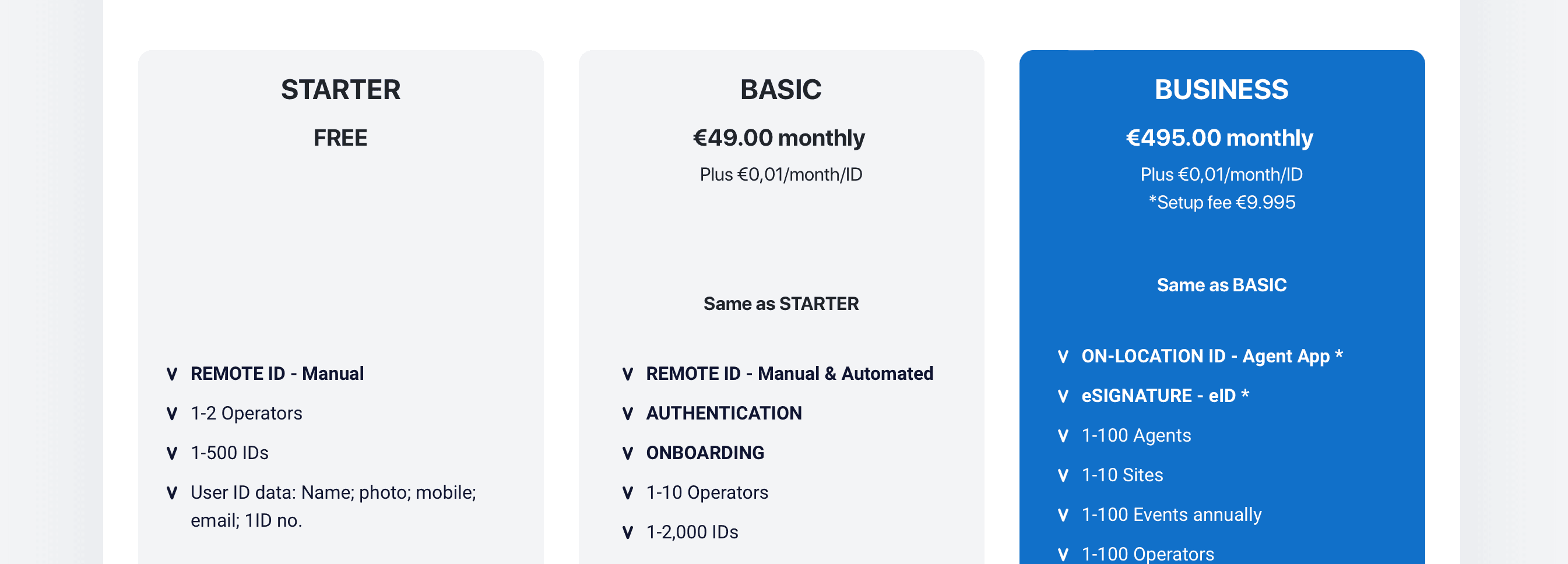Click checkmark icon next to 1-2 Operators
The image size is (1568, 564).
tap(171, 414)
